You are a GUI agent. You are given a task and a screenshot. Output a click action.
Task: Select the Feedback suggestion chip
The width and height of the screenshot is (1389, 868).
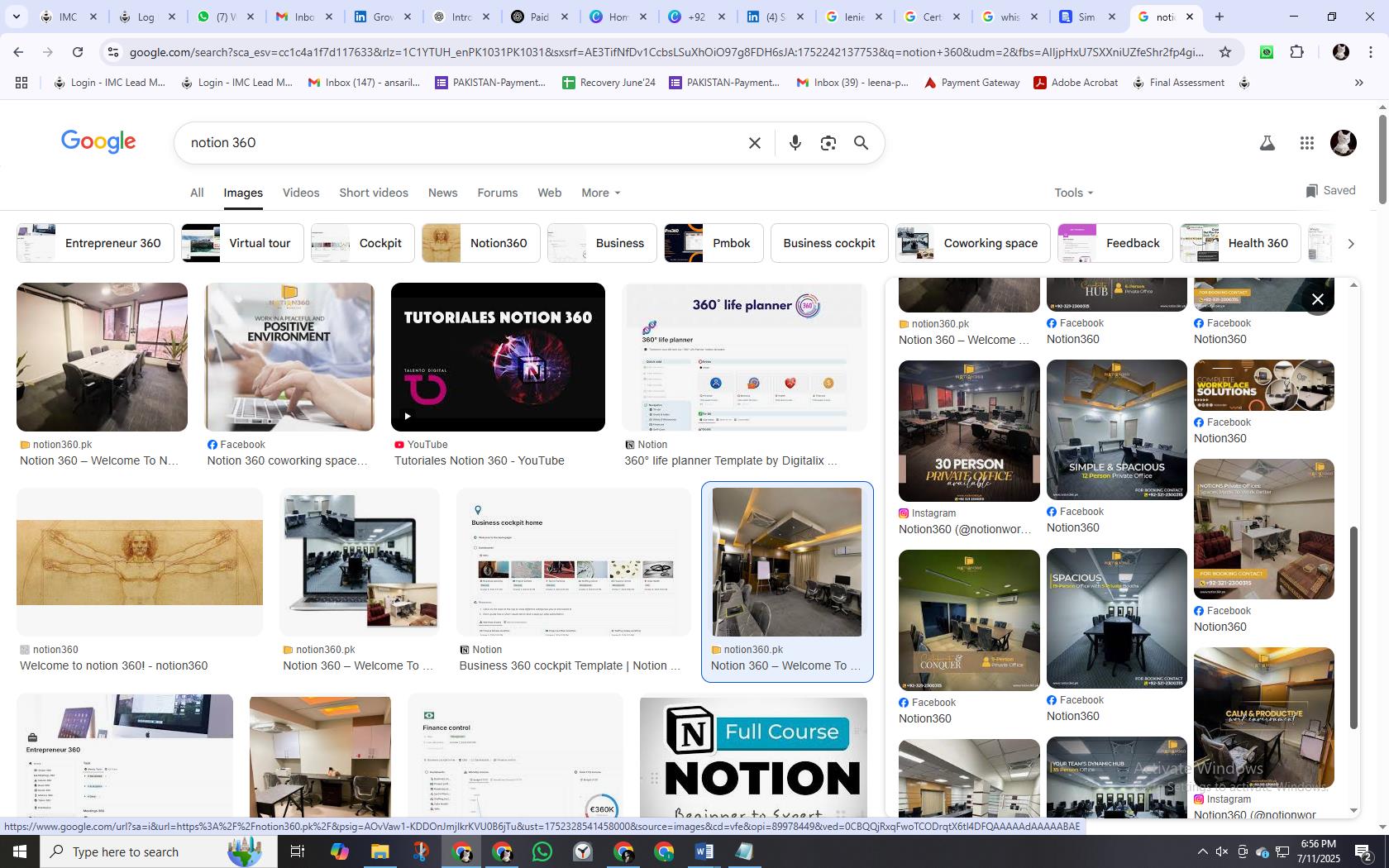1115,243
